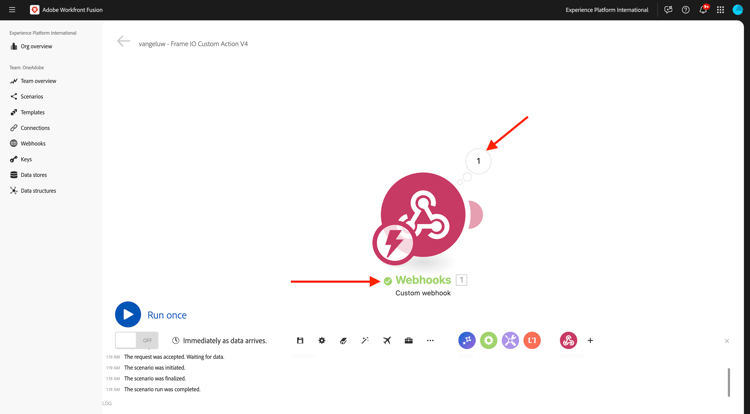Viewport: 750px width, 414px height.
Task: Click the lightning instant trigger badge
Action: click(393, 244)
